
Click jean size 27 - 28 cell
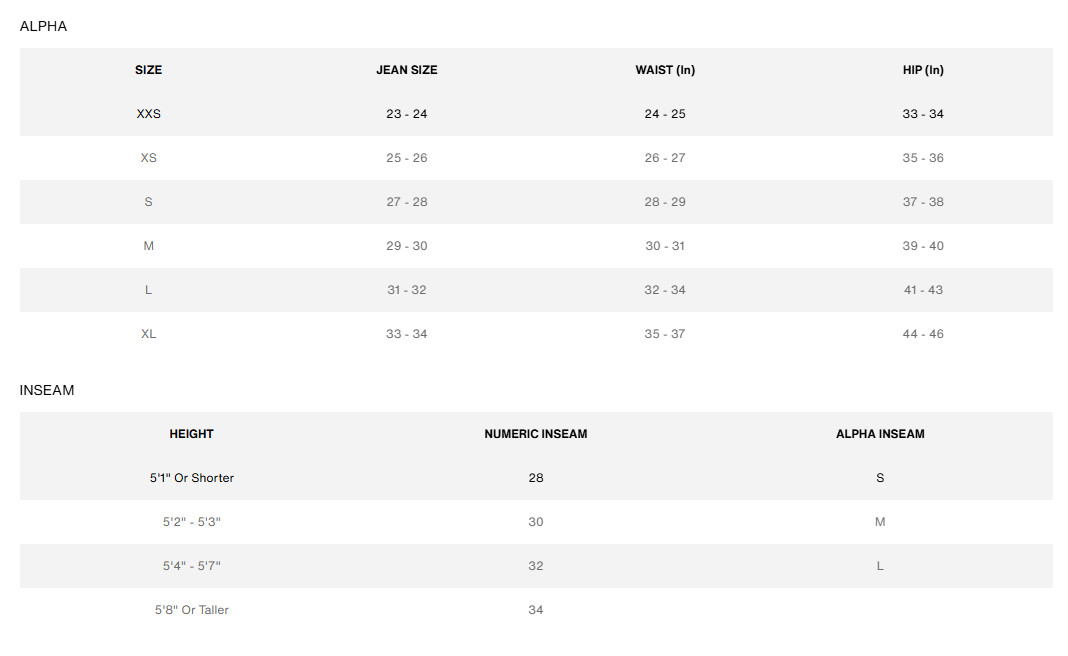coord(406,202)
